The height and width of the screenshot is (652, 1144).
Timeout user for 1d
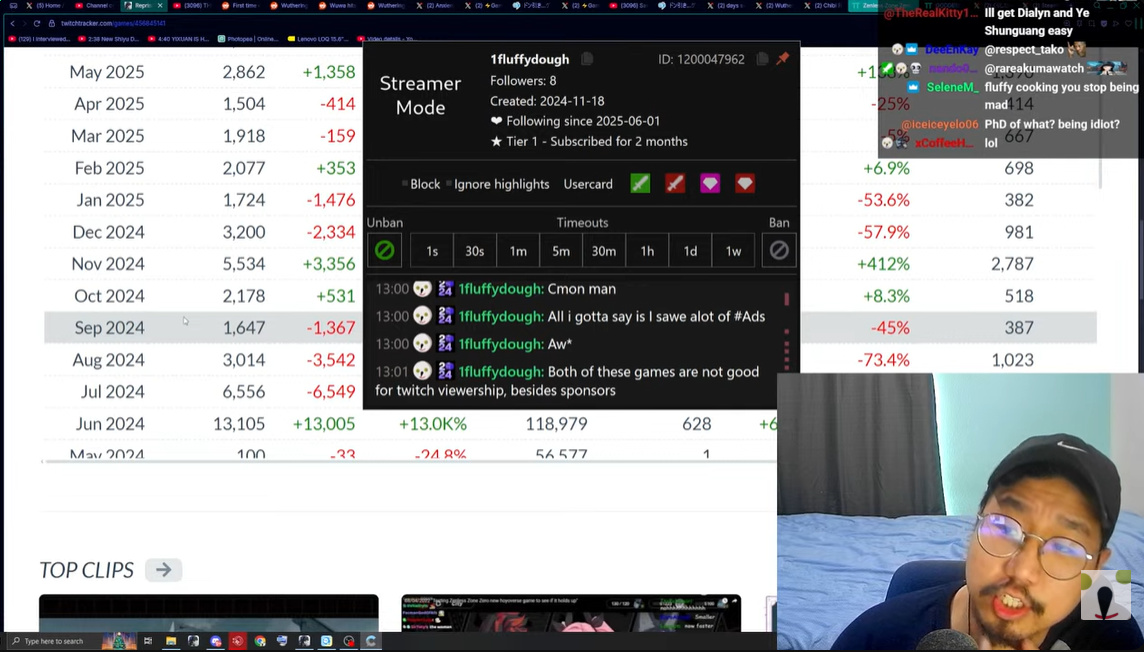pyautogui.click(x=690, y=251)
